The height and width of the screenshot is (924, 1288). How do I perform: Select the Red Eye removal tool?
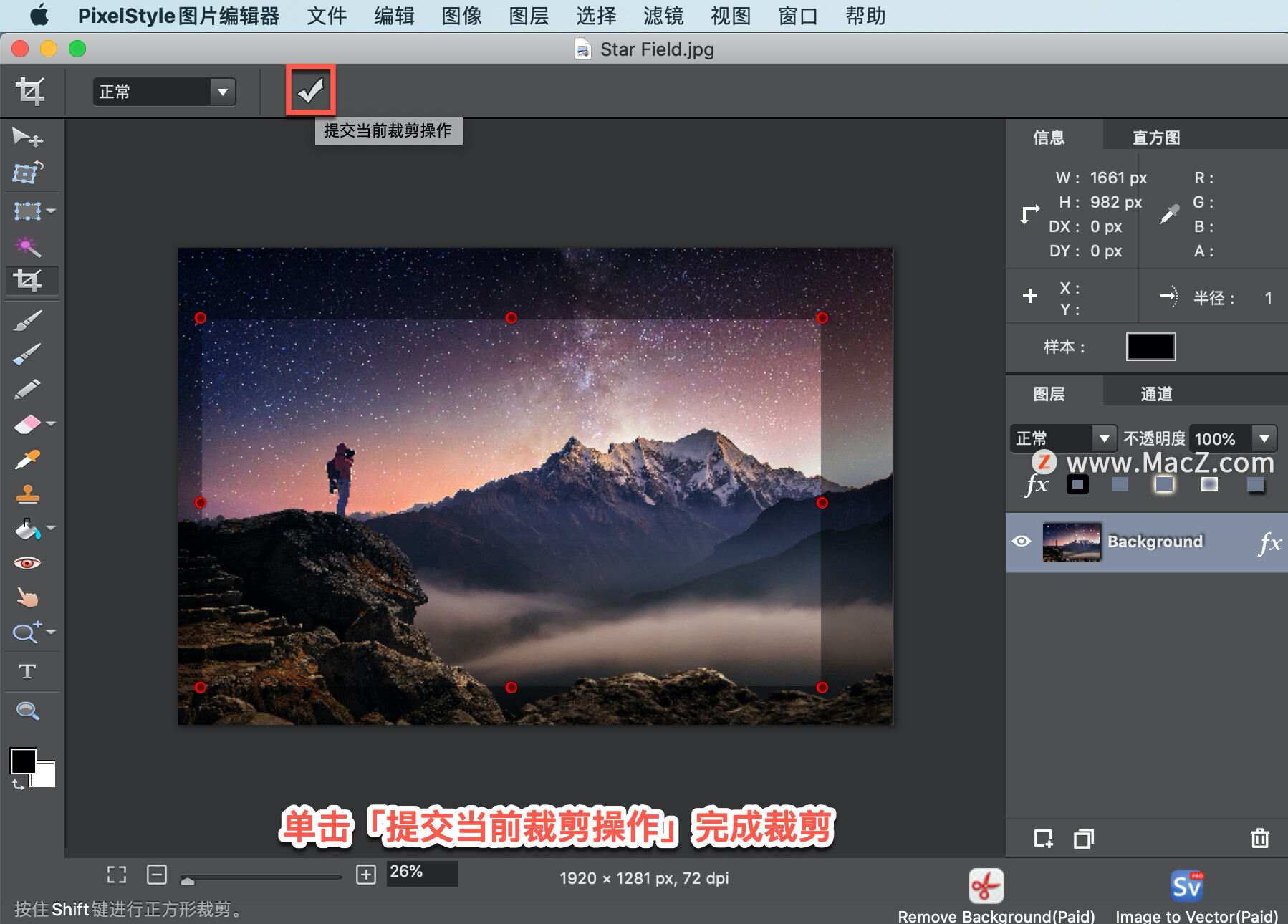[x=27, y=563]
